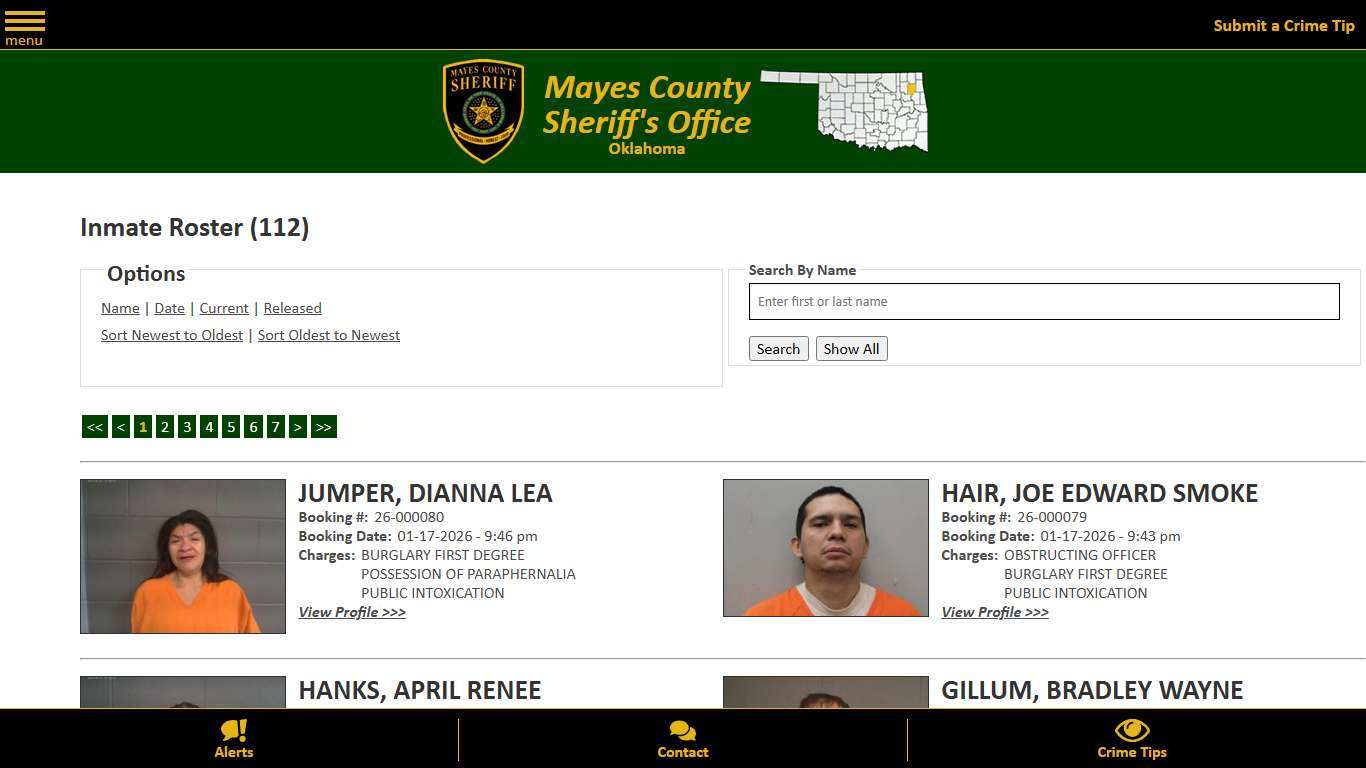Open Joe Hair's mugshot thumbnail
The image size is (1366, 768).
pos(825,547)
